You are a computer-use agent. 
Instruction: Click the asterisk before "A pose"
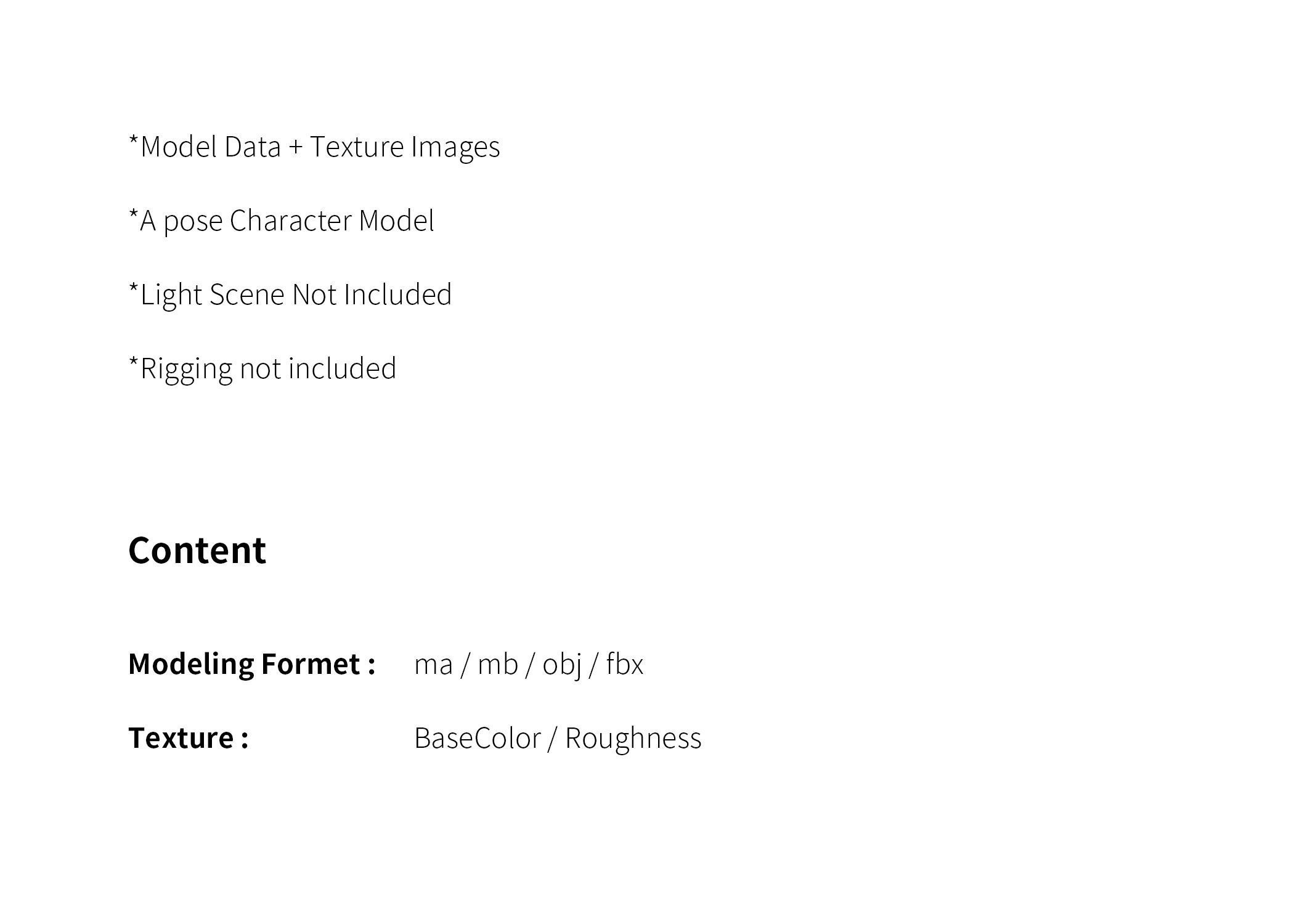click(x=133, y=214)
